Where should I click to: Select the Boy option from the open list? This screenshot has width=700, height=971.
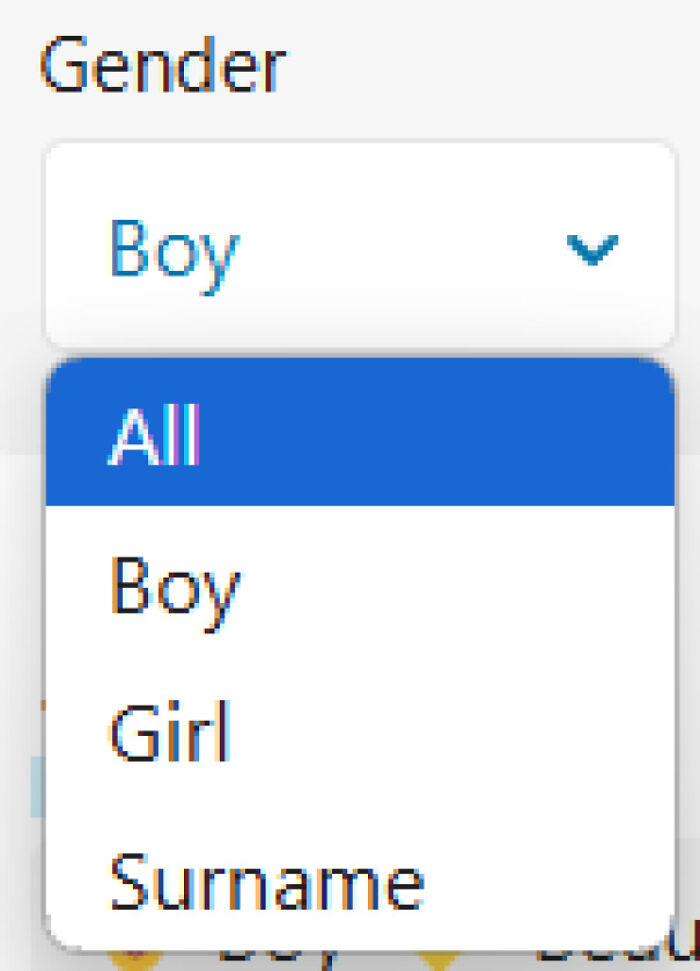[175, 585]
